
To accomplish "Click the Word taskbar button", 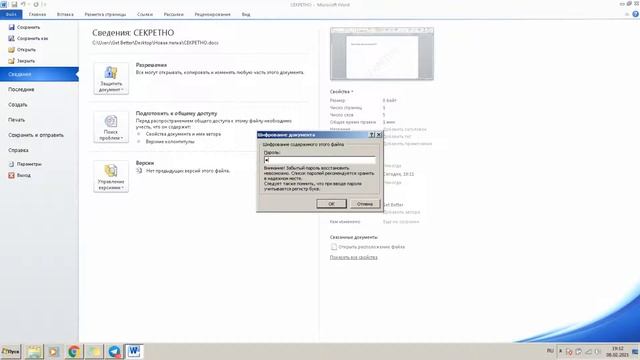I will pyautogui.click(x=134, y=351).
